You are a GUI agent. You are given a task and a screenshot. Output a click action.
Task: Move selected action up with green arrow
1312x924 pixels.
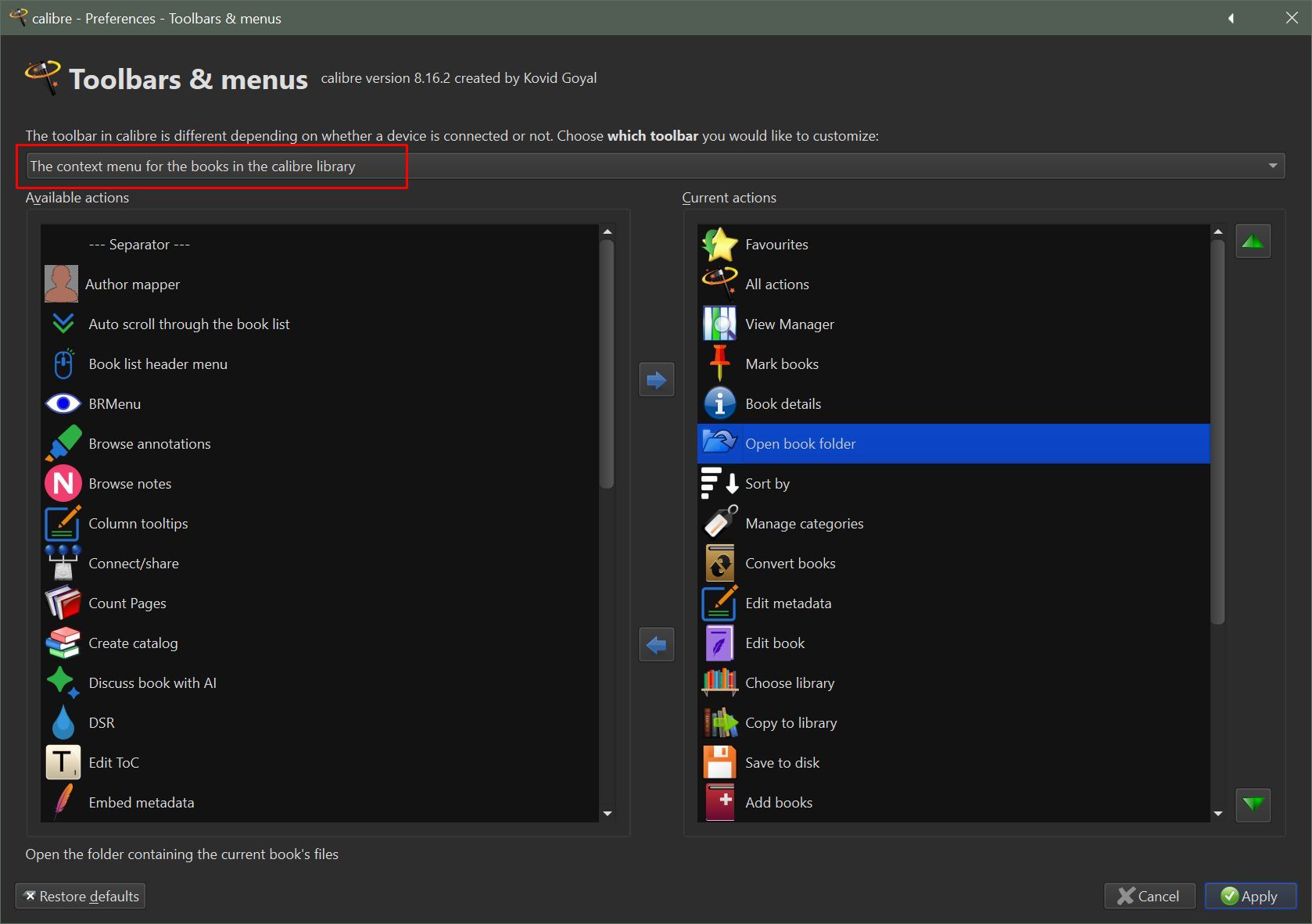coord(1253,242)
